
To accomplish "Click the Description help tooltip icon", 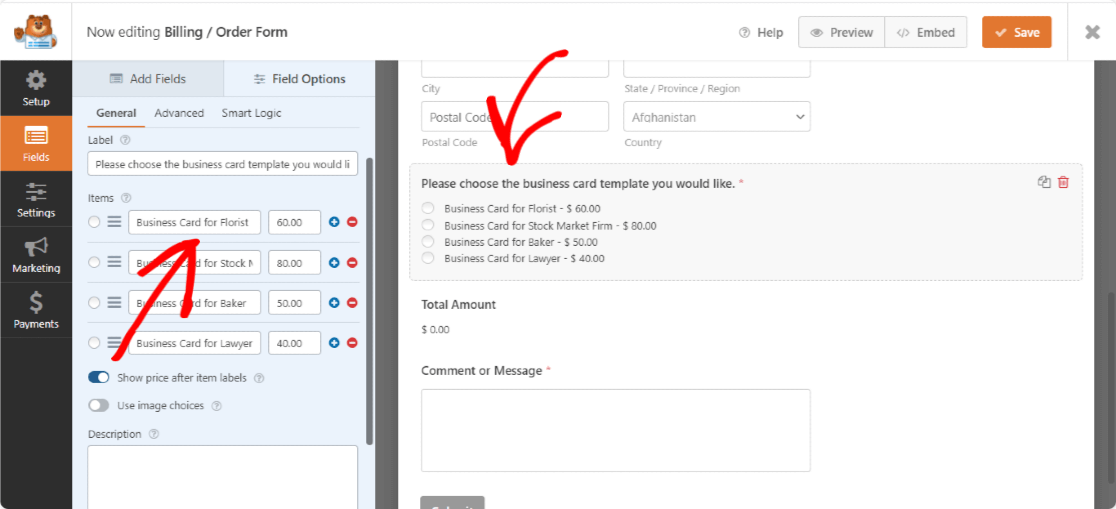I will (154, 434).
